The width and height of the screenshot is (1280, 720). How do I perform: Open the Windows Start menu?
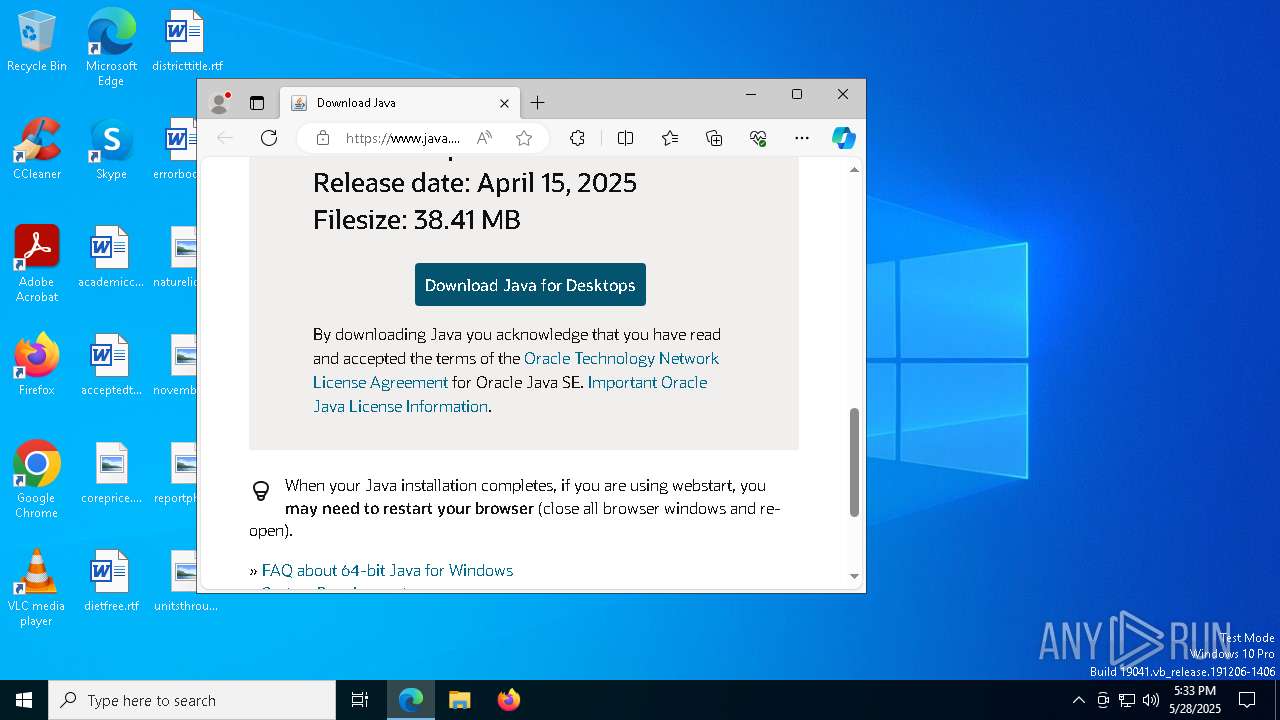click(x=24, y=700)
